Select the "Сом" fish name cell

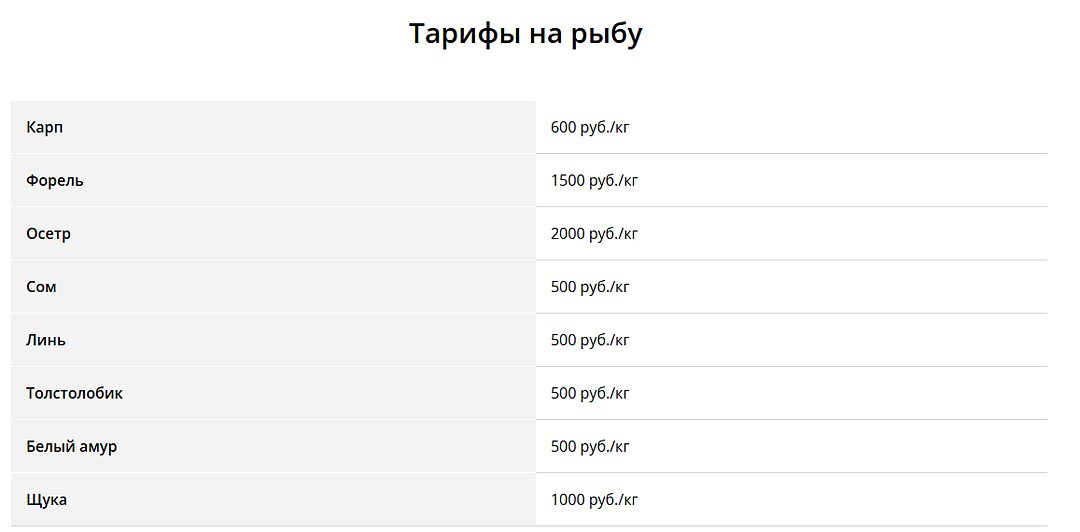click(42, 287)
